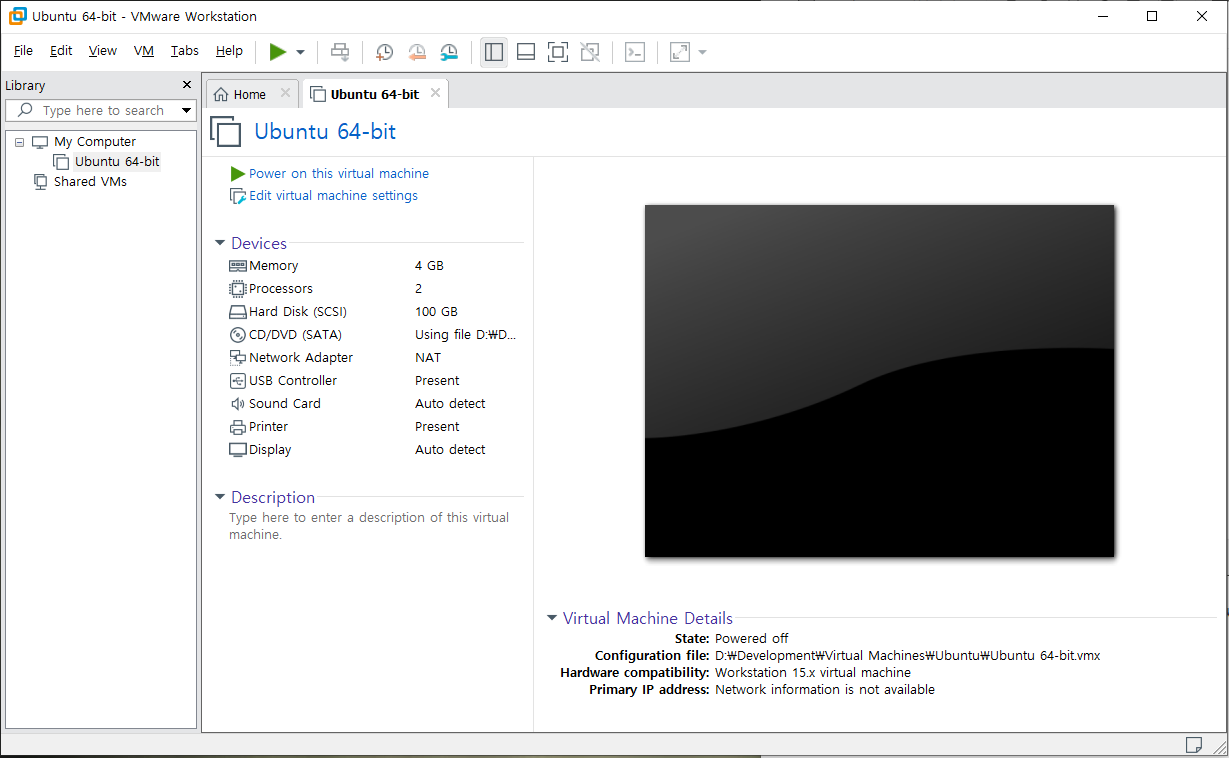Select Ubuntu 64-bit in the library tree
The width and height of the screenshot is (1229, 758).
(x=117, y=162)
